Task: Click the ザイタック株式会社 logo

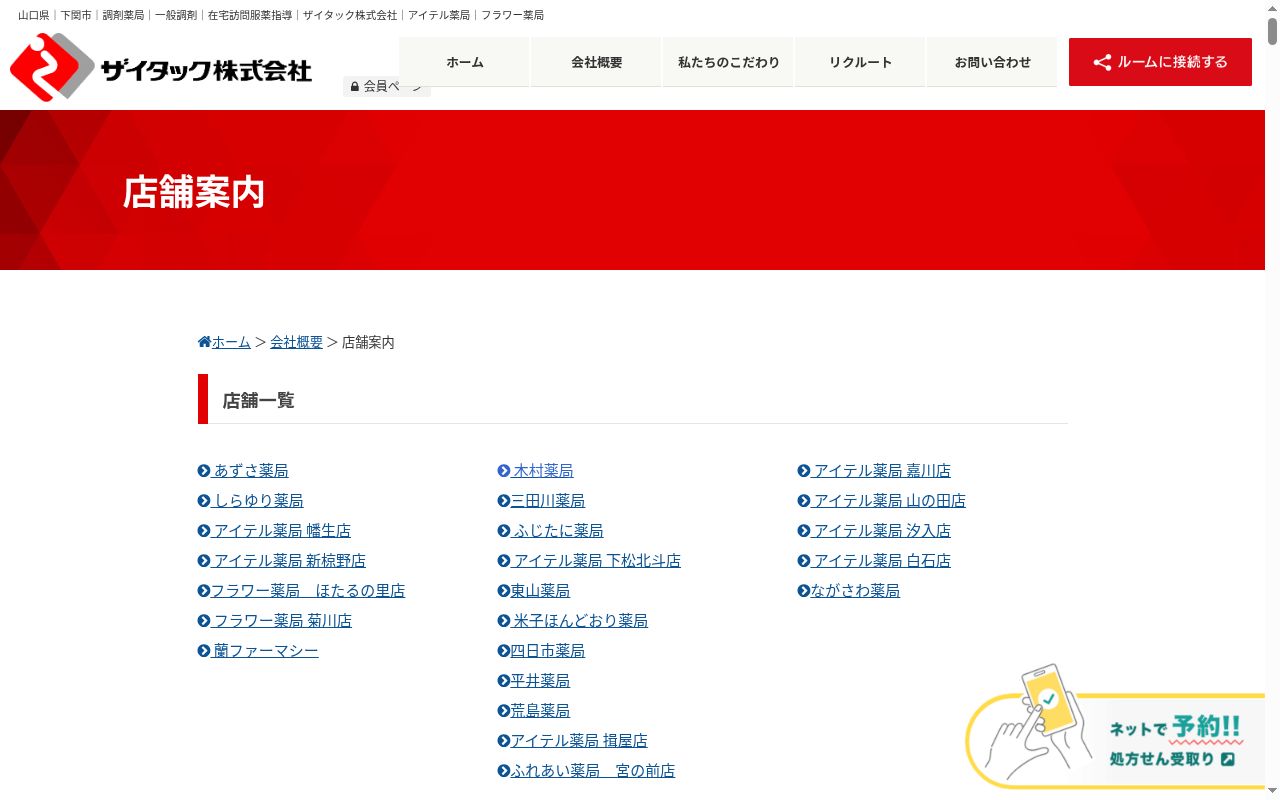Action: click(161, 68)
